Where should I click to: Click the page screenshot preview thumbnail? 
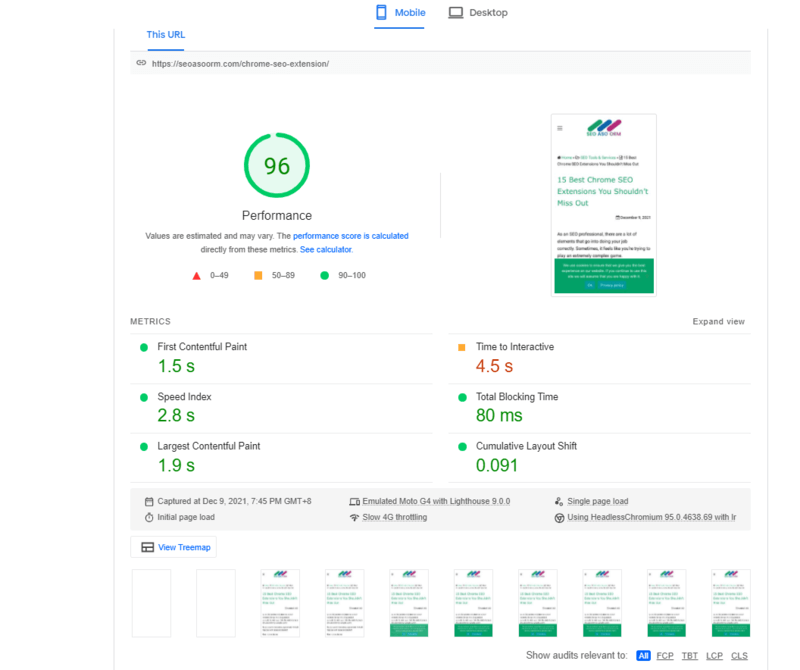click(x=604, y=204)
